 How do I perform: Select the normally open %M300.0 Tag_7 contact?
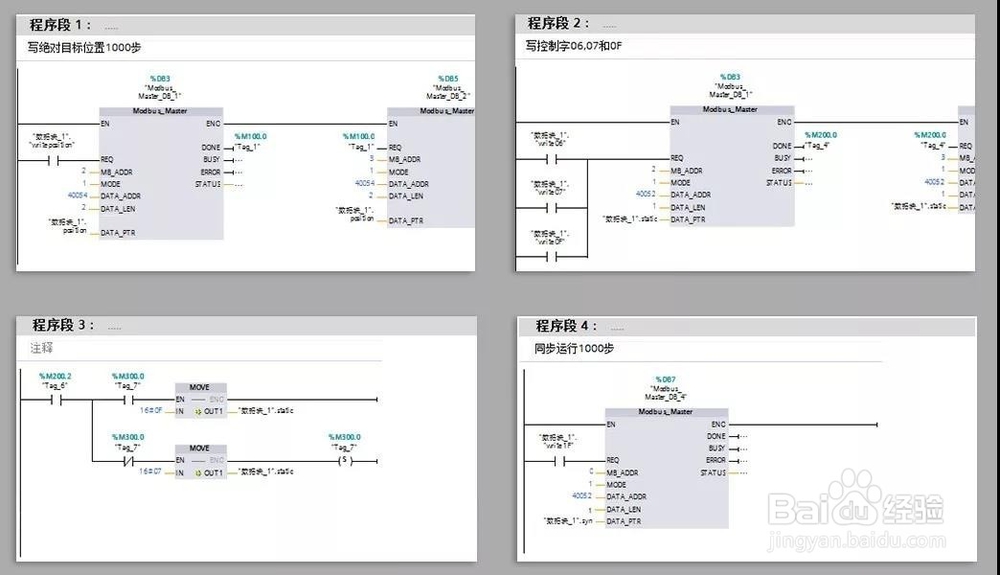click(x=128, y=400)
